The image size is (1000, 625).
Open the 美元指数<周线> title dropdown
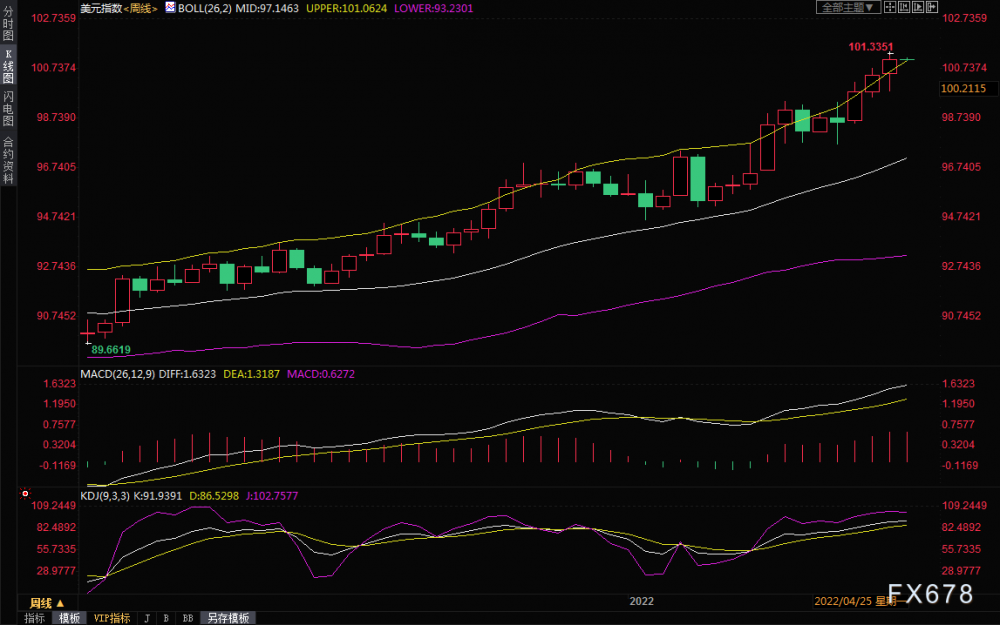click(119, 8)
